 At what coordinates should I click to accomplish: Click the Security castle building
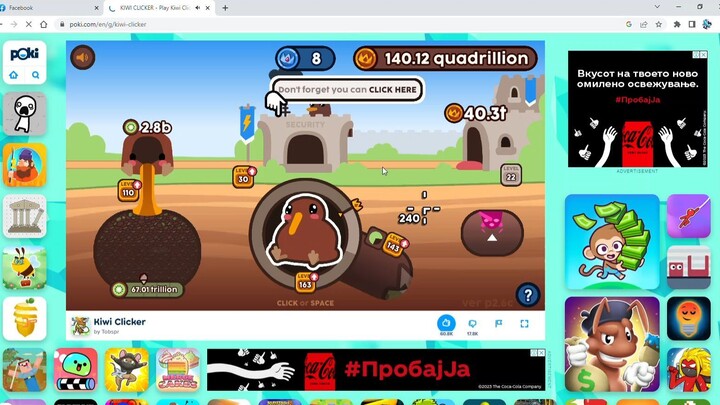coord(305,141)
